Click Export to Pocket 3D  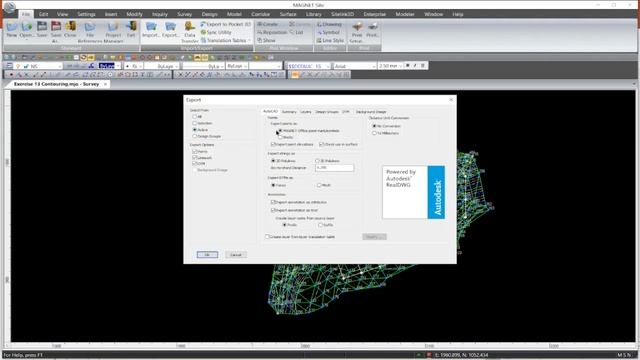tap(226, 24)
